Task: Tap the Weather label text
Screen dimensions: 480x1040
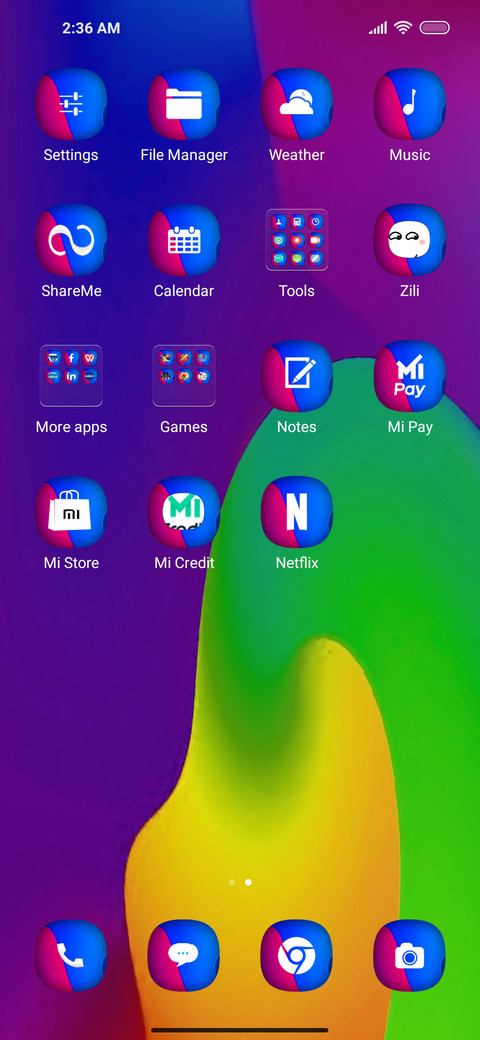Action: tap(296, 155)
